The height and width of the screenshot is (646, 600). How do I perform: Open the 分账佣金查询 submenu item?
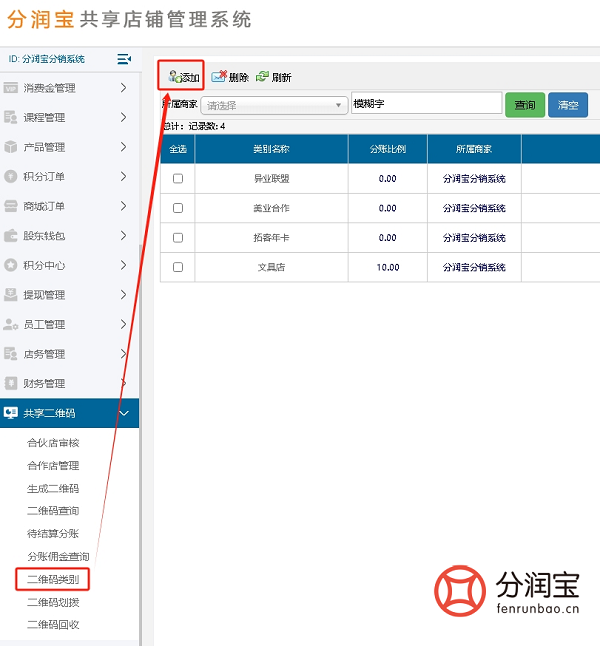point(58,557)
